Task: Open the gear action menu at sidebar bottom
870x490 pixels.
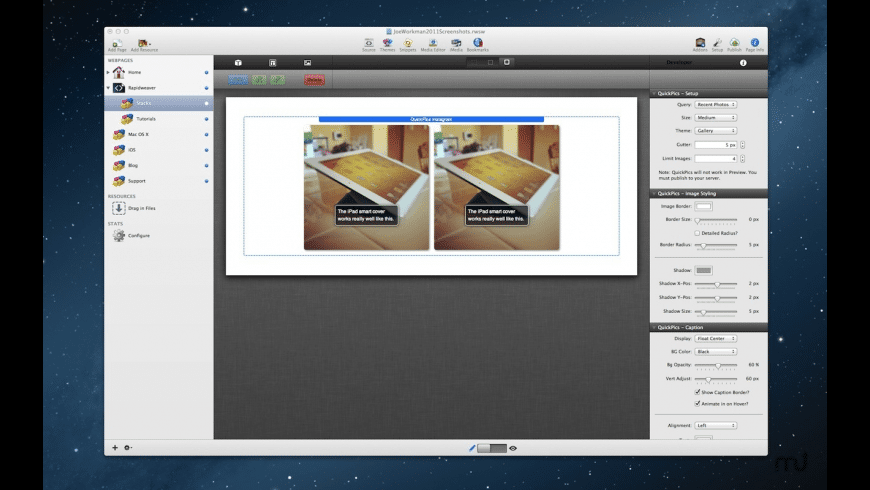Action: (128, 447)
